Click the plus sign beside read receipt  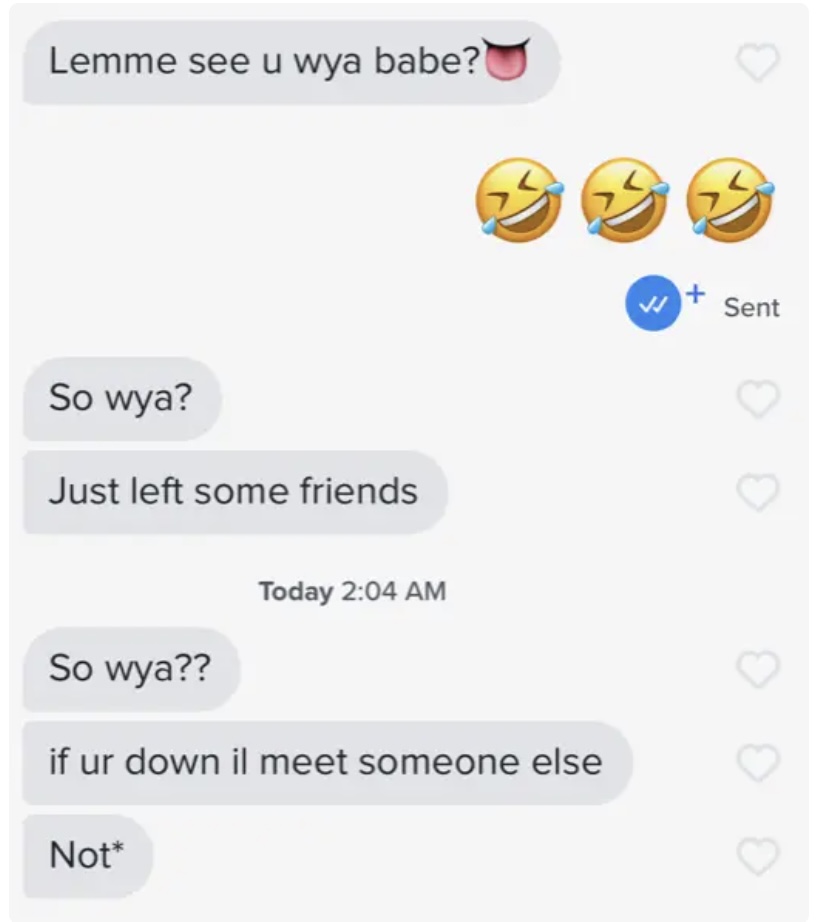point(695,292)
